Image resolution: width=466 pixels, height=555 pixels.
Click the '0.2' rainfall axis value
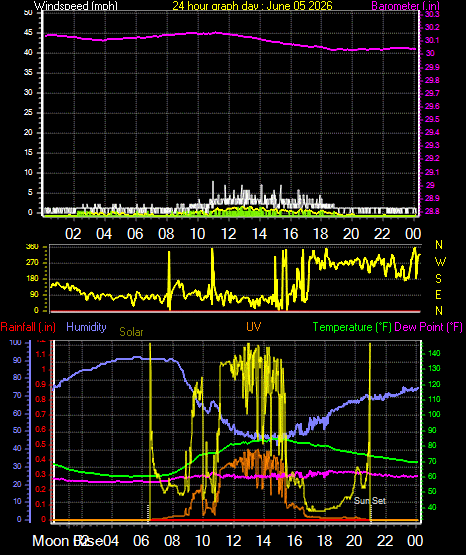point(40,489)
